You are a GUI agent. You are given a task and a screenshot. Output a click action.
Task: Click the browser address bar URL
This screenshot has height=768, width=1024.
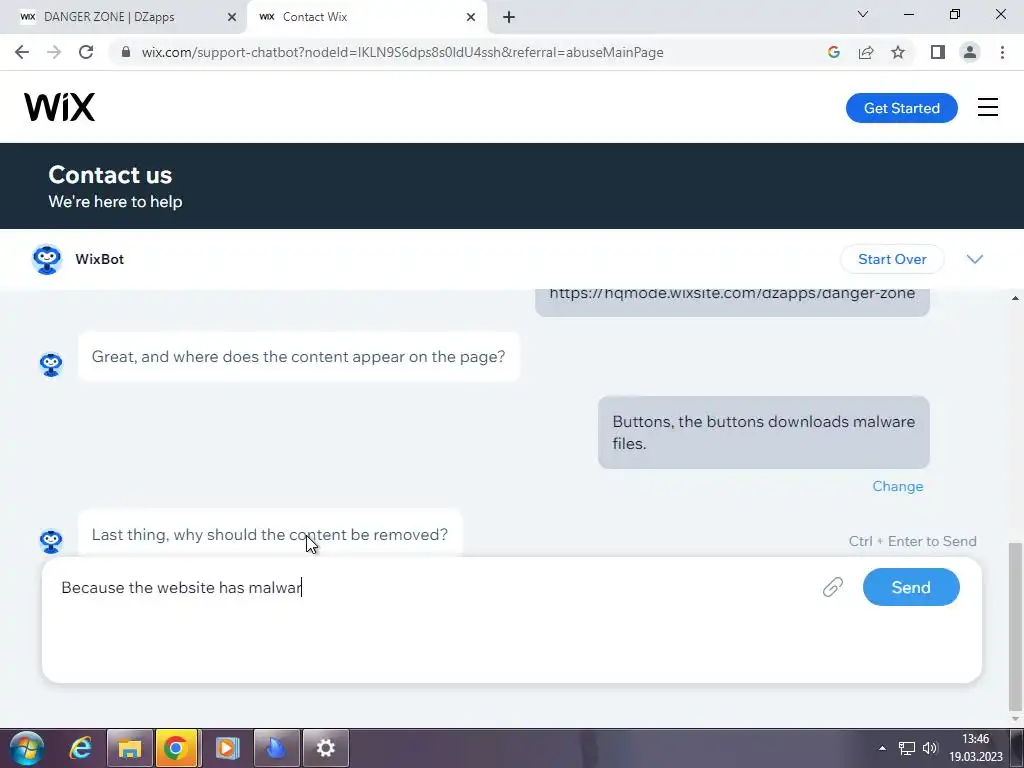click(402, 52)
